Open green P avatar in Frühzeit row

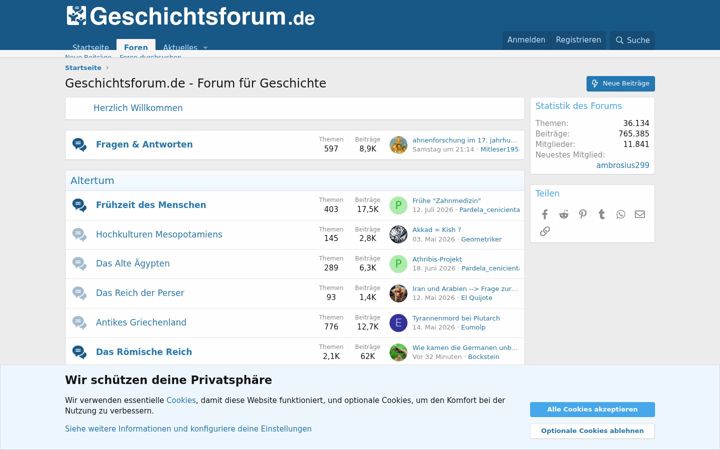[x=398, y=205]
